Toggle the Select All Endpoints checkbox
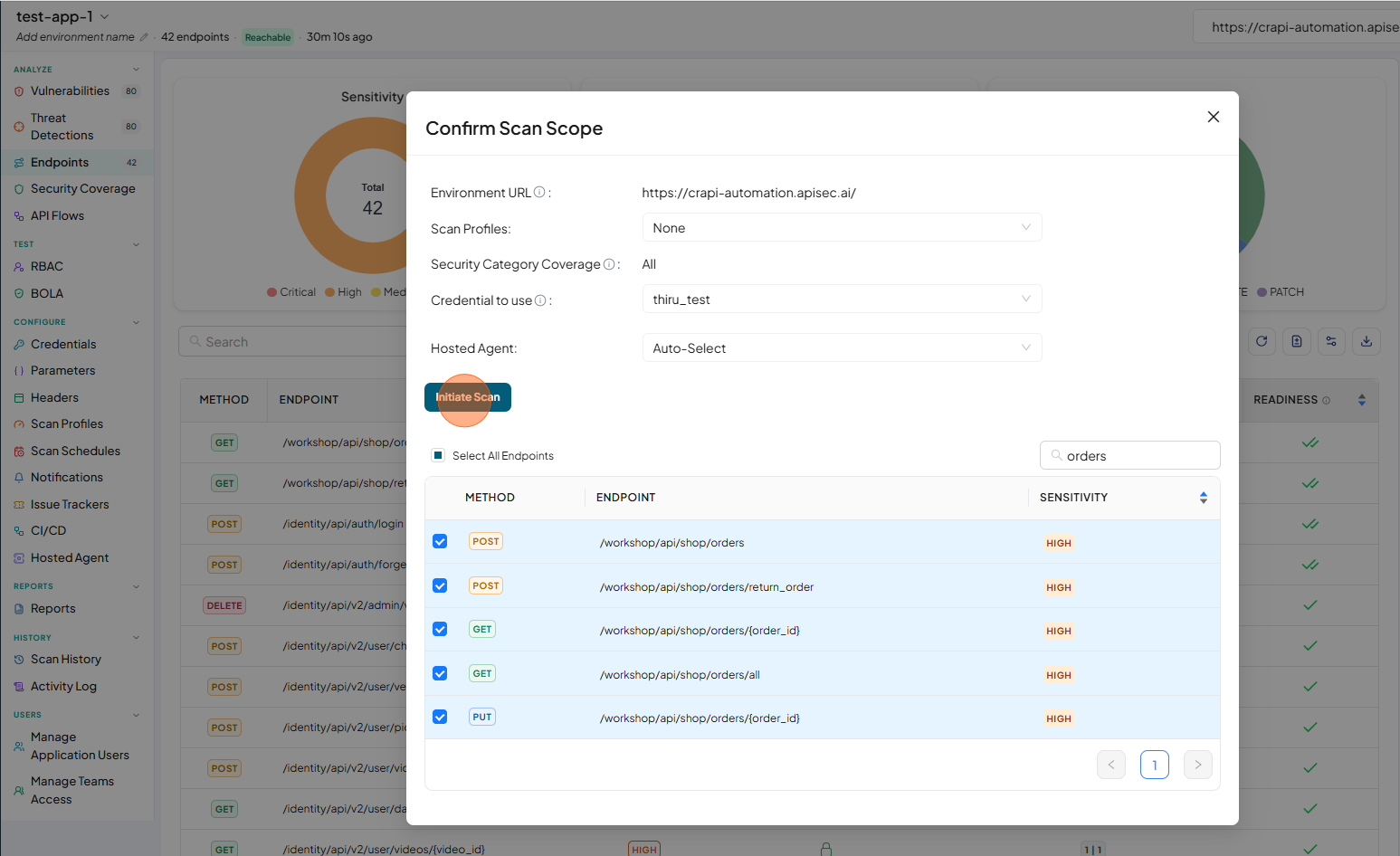 pyautogui.click(x=438, y=455)
